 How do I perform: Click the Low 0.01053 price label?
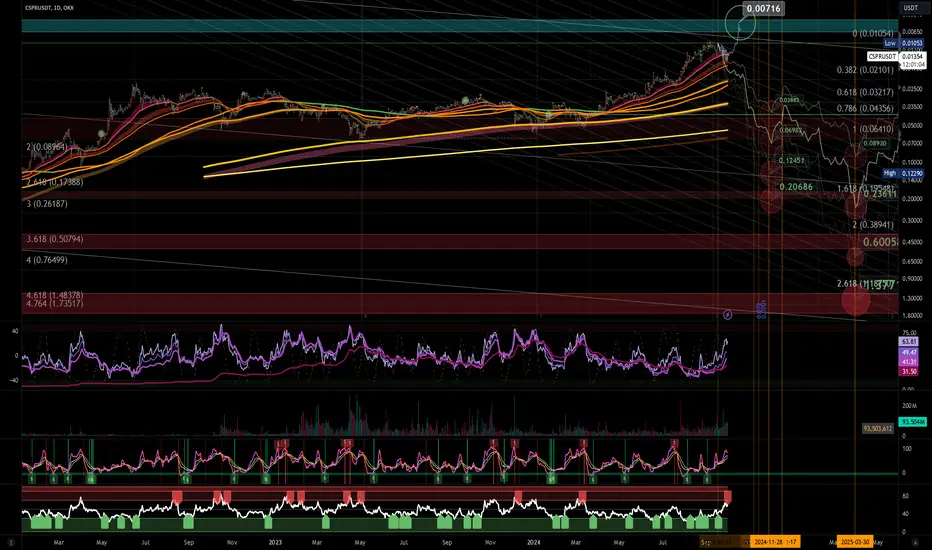(903, 43)
